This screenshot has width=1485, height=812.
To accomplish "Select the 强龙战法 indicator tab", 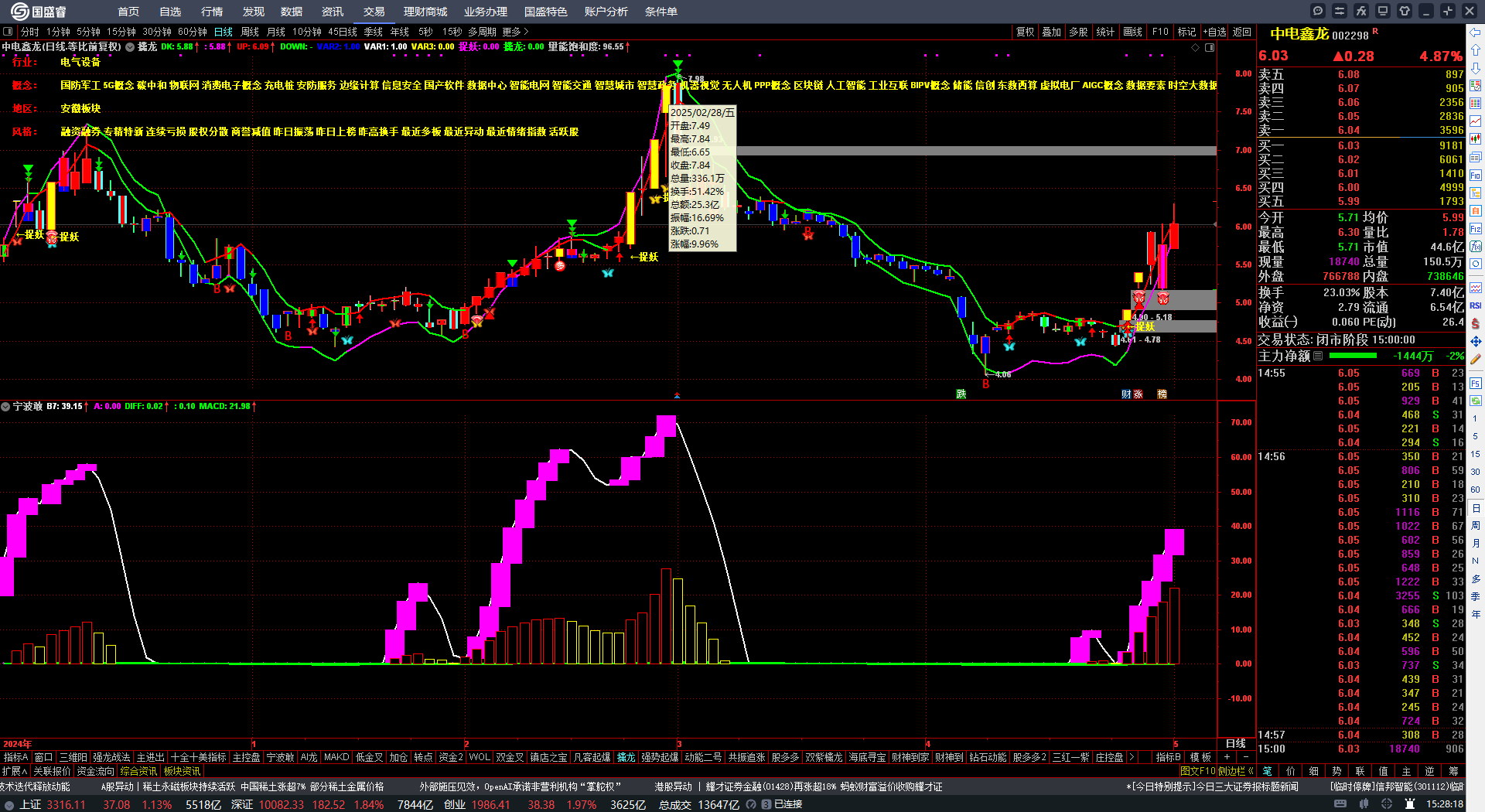I will [x=112, y=757].
